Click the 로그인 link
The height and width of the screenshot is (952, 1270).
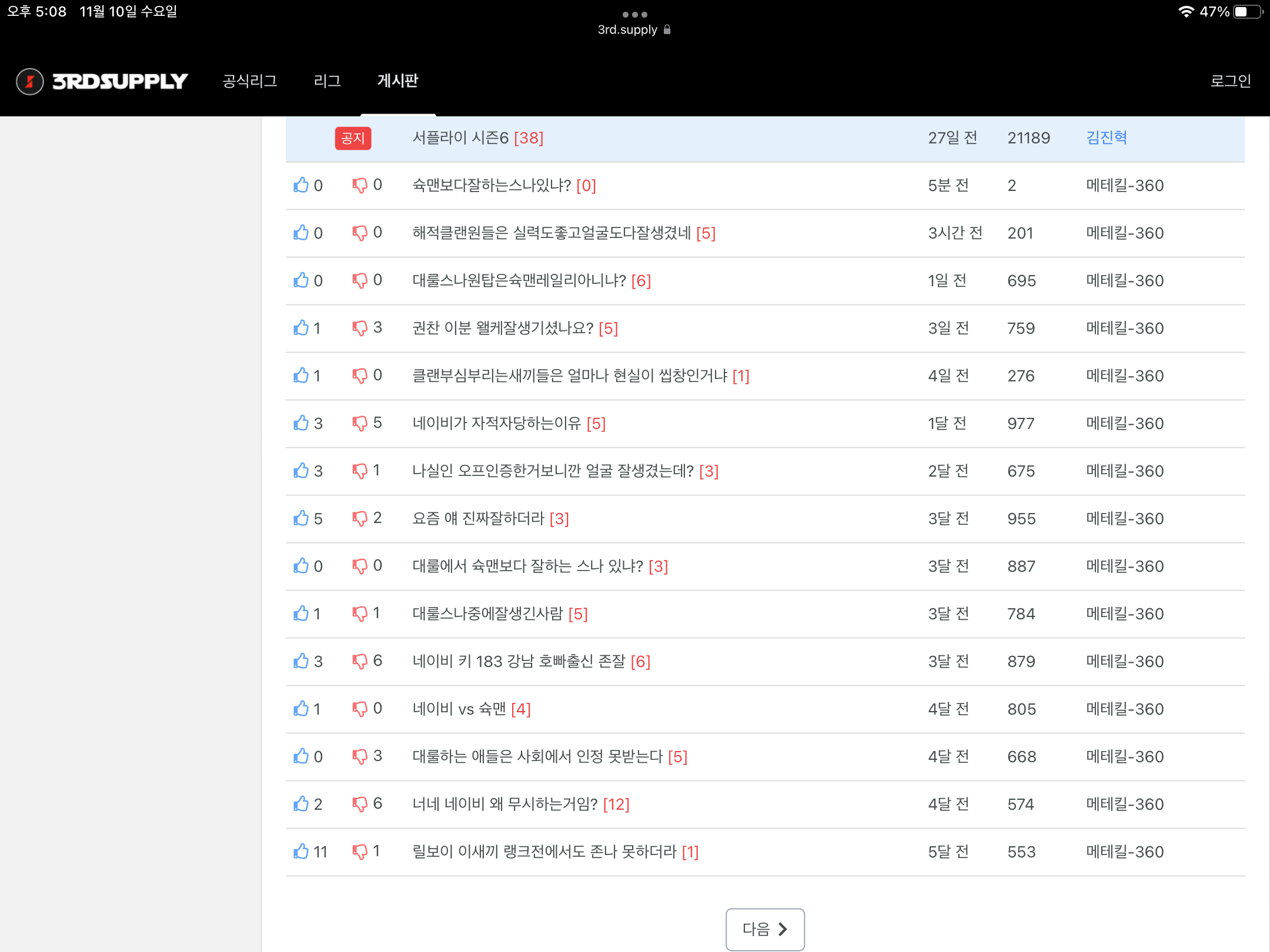pos(1230,81)
